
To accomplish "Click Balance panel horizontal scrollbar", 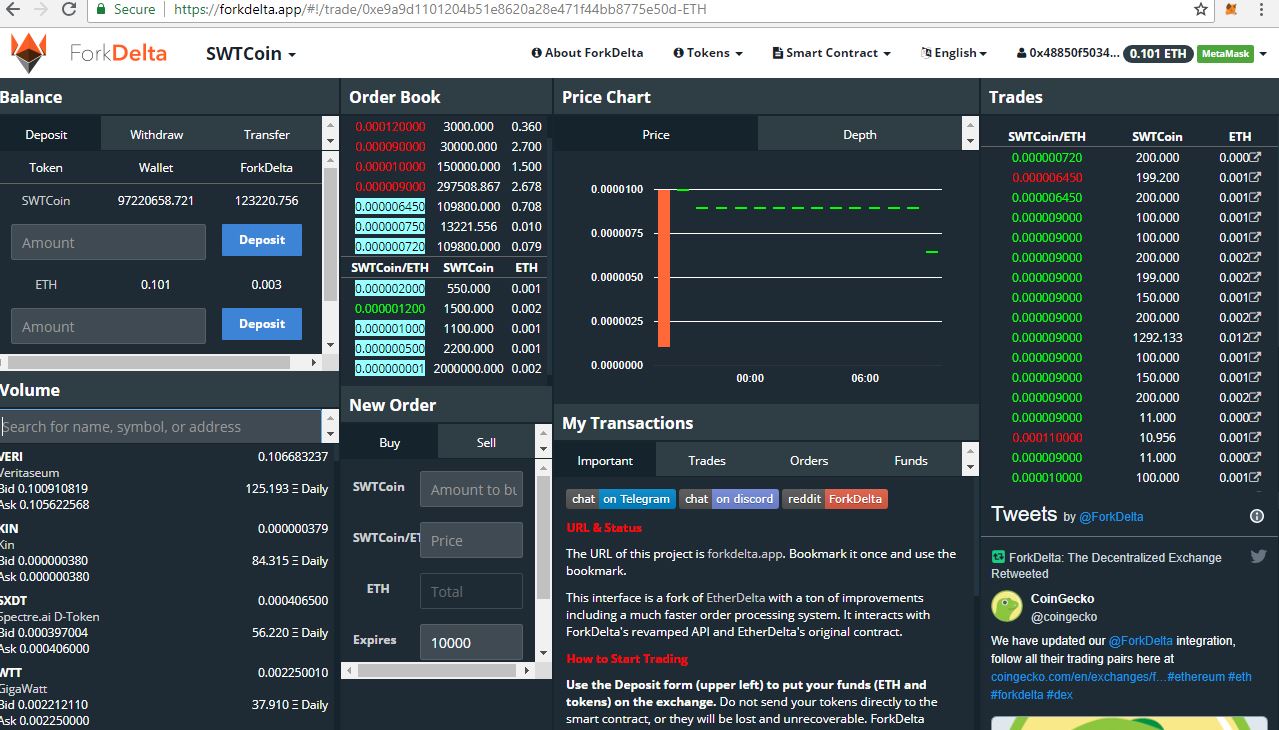I will tap(150, 362).
